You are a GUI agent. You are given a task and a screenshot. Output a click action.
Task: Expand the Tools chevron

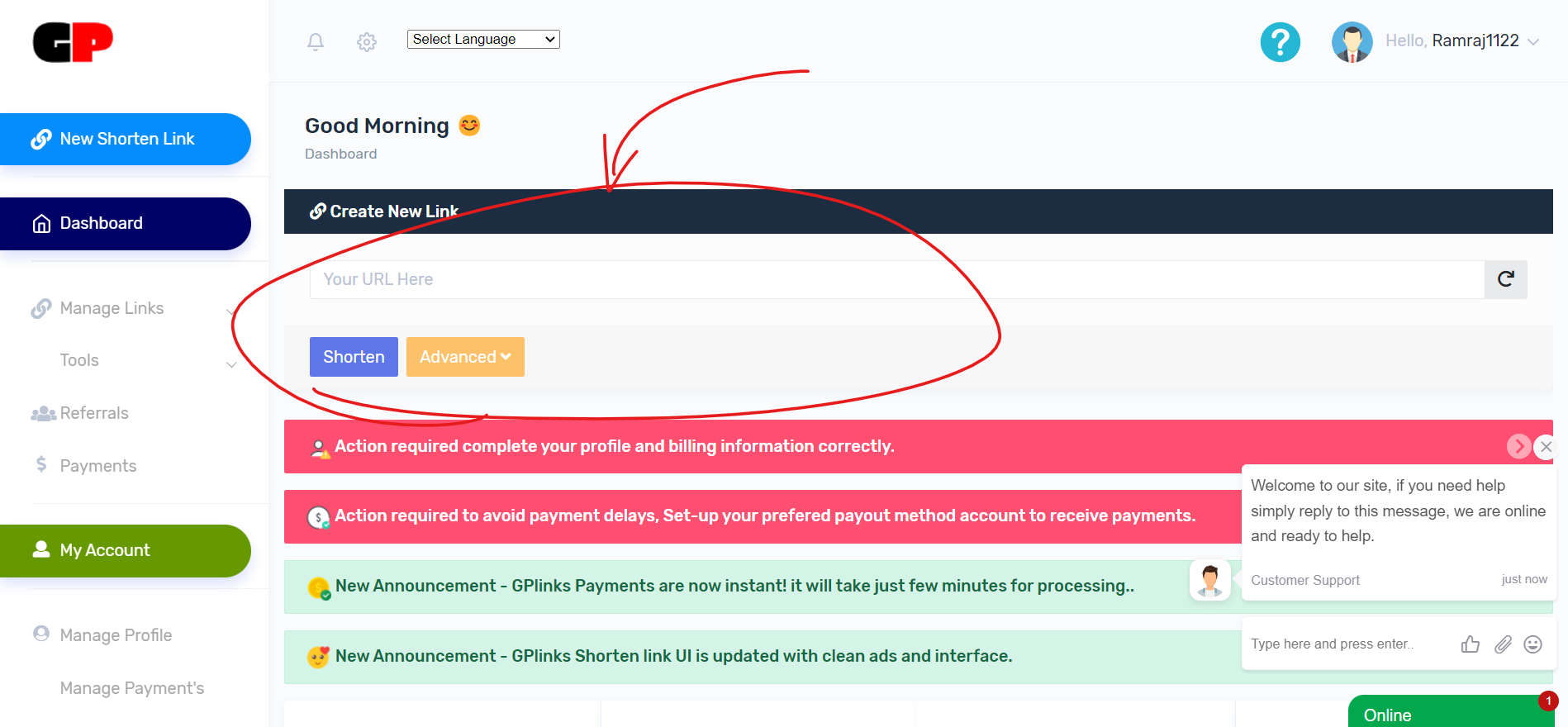pyautogui.click(x=231, y=364)
